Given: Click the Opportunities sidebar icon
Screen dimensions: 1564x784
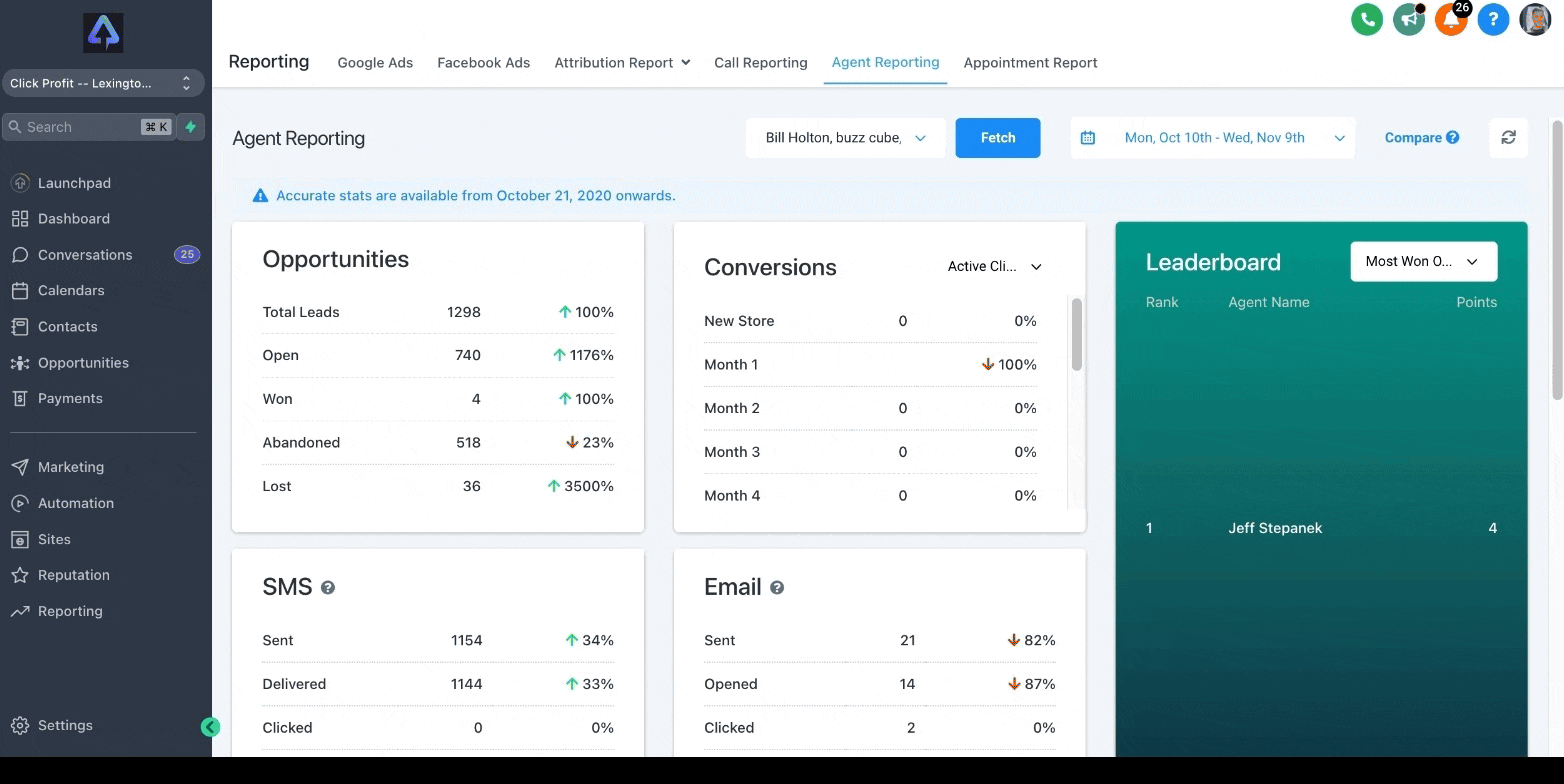Looking at the screenshot, I should coord(20,363).
